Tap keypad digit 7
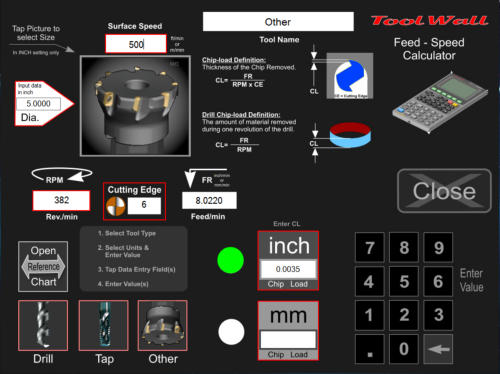The width and height of the screenshot is (500, 374). click(x=370, y=247)
